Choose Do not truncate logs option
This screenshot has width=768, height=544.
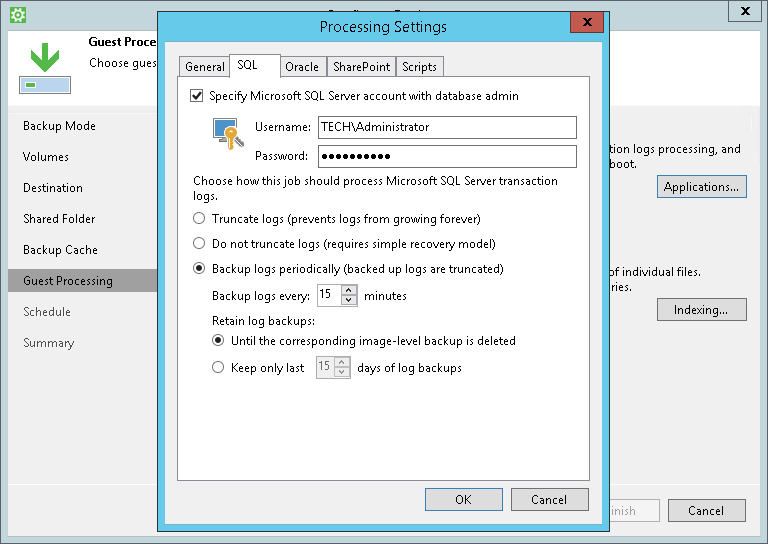tap(199, 243)
